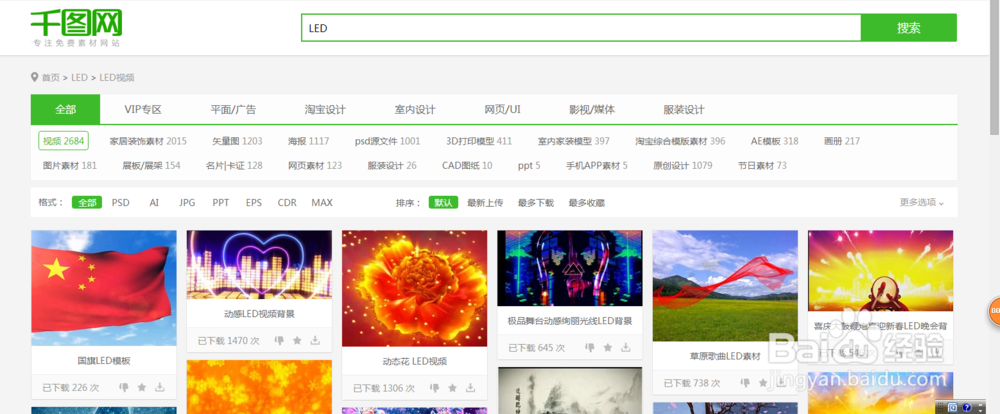This screenshot has width=1000, height=414.
Task: Select 节日素材 73 subcategory
Action: tap(762, 165)
